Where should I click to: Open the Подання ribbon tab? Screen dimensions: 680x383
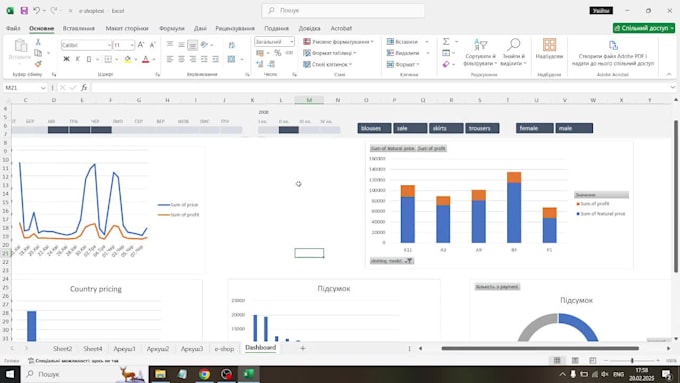click(x=276, y=28)
